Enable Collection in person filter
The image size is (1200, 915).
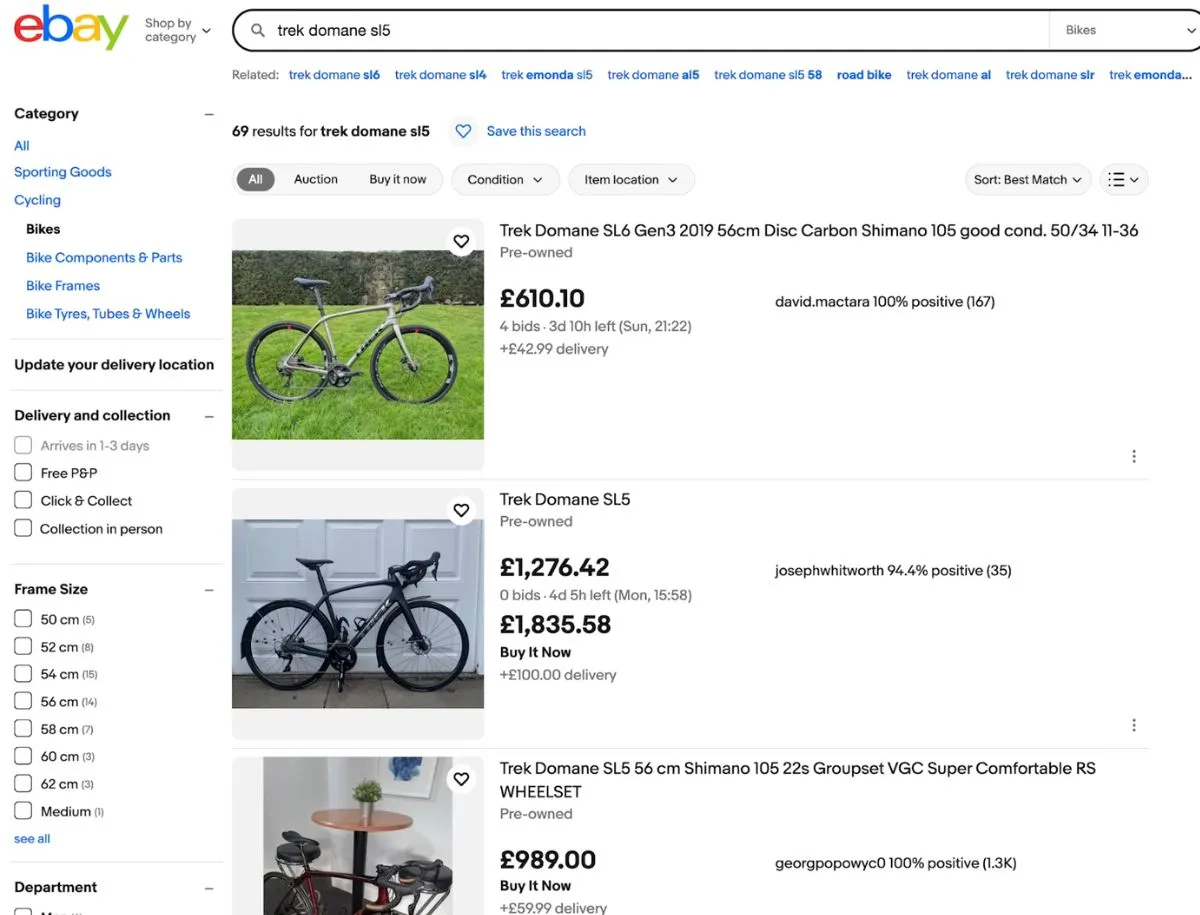(x=23, y=529)
